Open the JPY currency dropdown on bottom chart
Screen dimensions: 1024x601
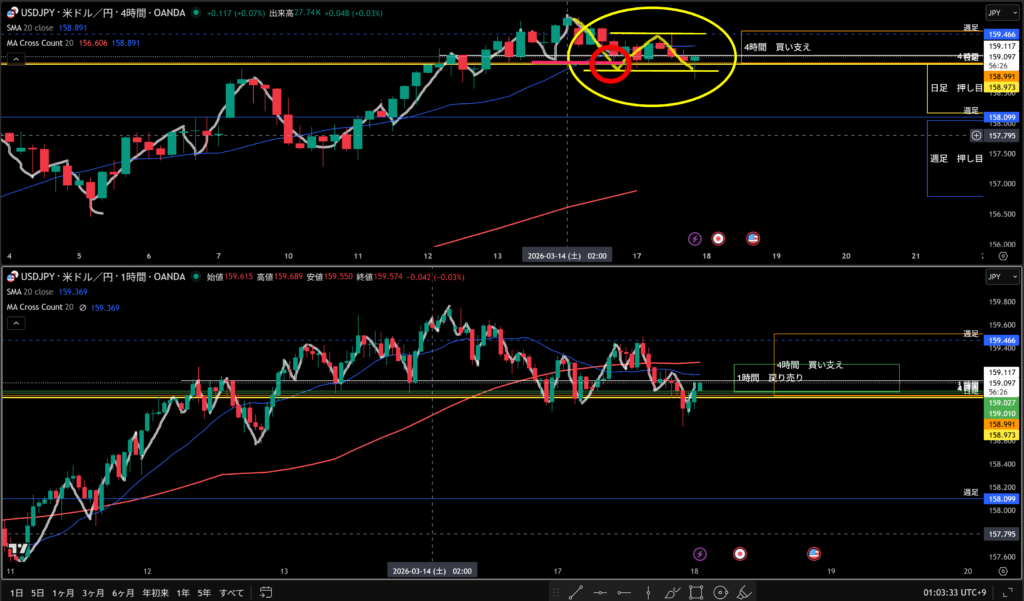pyautogui.click(x=1001, y=276)
